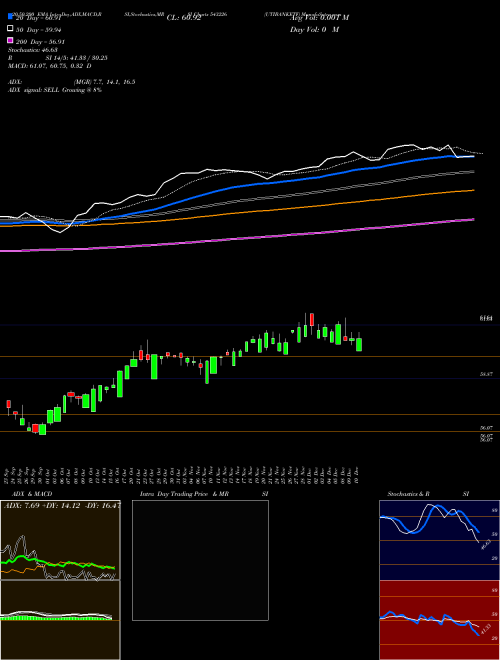
Task: Open the empty Intra Day Trading chart box
Action: (200, 560)
